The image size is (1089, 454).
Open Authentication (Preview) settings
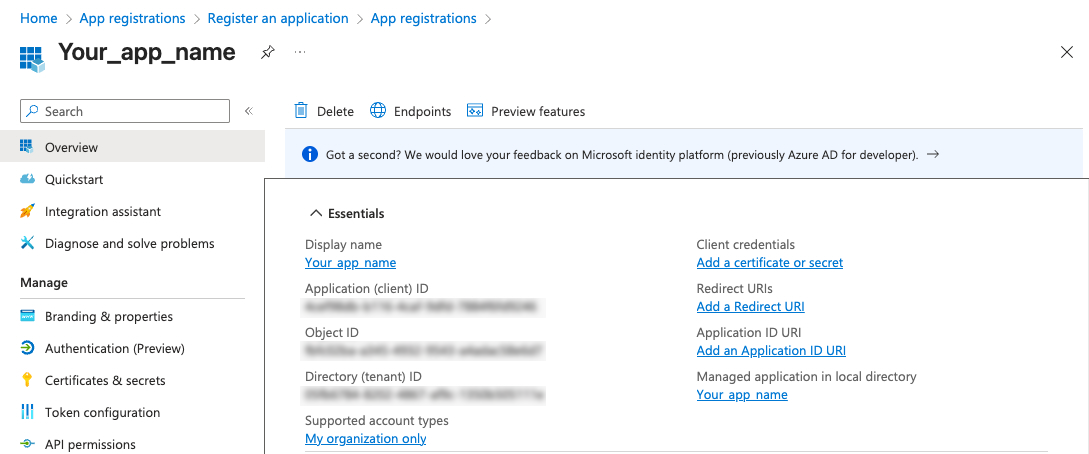tap(114, 348)
